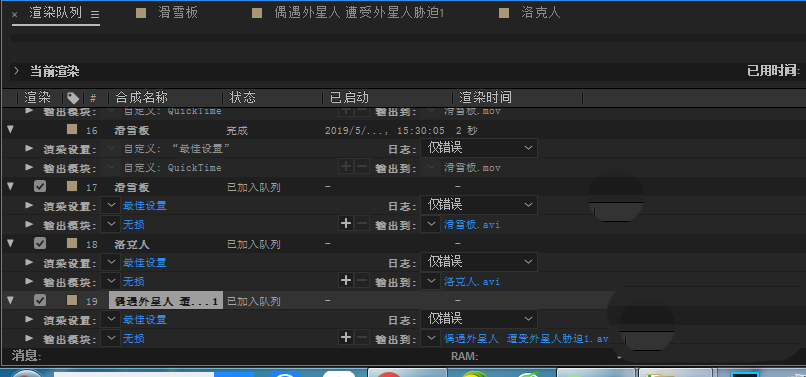The height and width of the screenshot is (377, 806).
Task: Click the label tag column header icon
Action: 74,98
